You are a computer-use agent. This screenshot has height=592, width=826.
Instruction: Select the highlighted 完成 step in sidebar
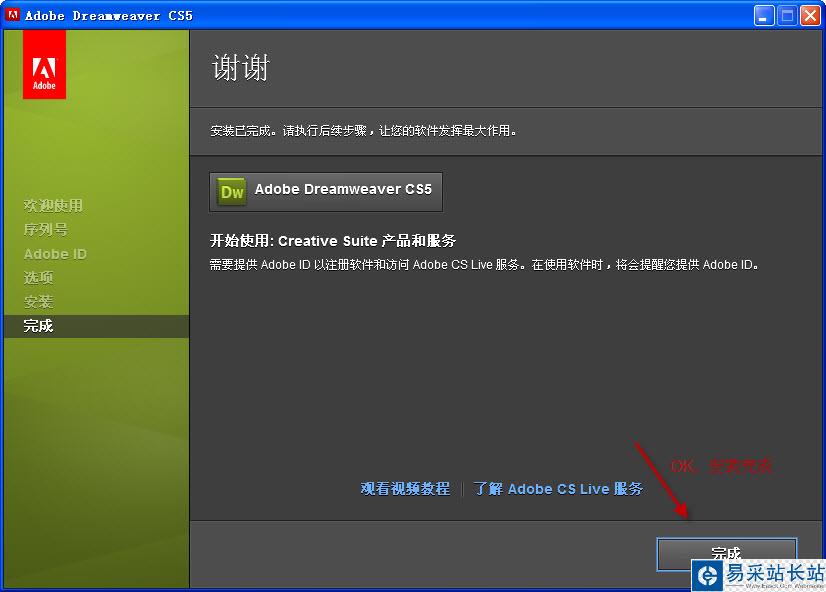(96, 326)
